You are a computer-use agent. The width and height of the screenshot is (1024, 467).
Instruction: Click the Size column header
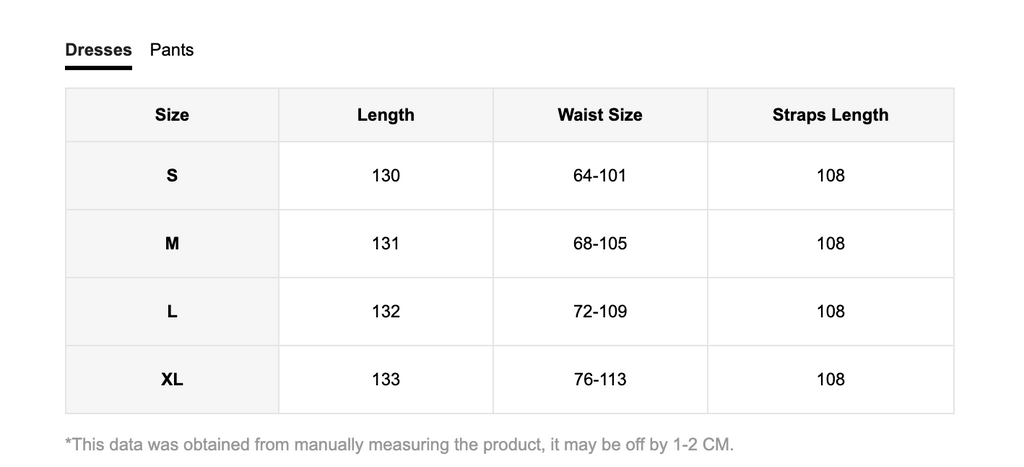click(172, 115)
